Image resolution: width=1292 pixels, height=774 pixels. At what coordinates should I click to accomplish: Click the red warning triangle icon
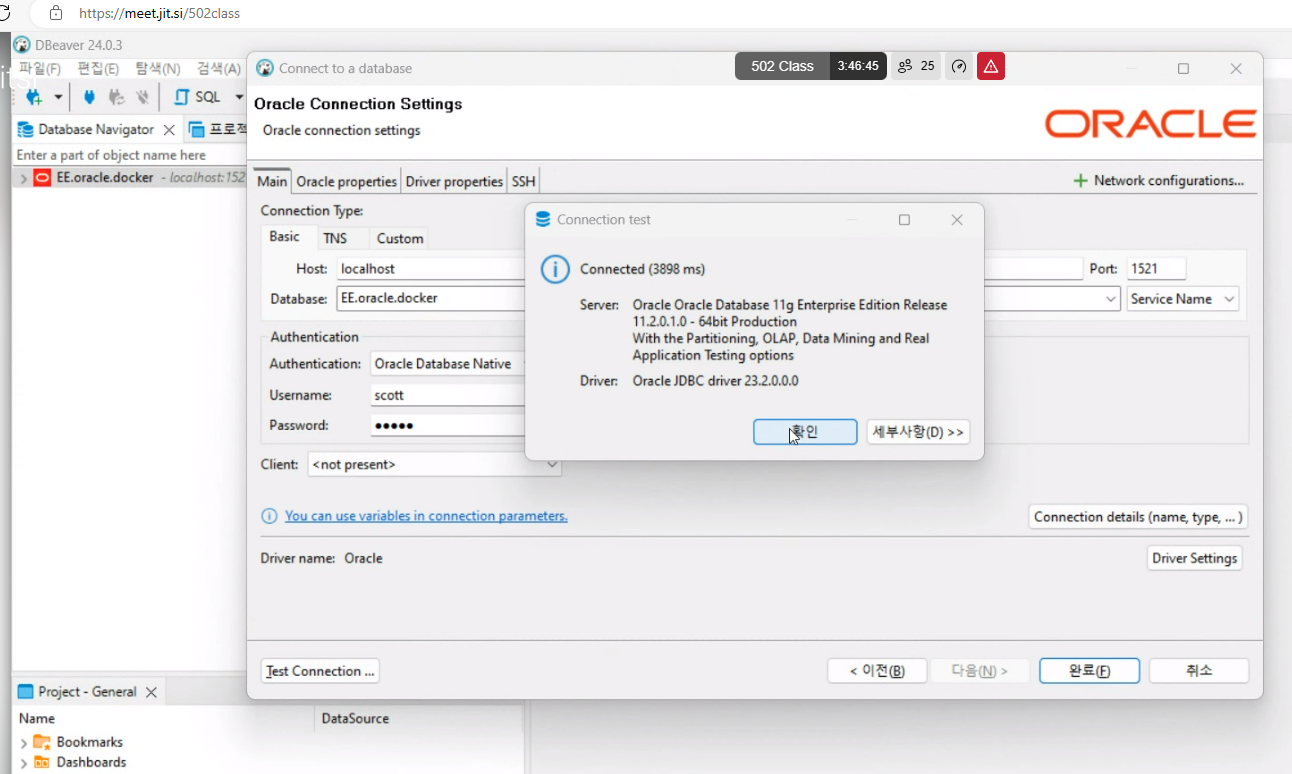pos(991,66)
